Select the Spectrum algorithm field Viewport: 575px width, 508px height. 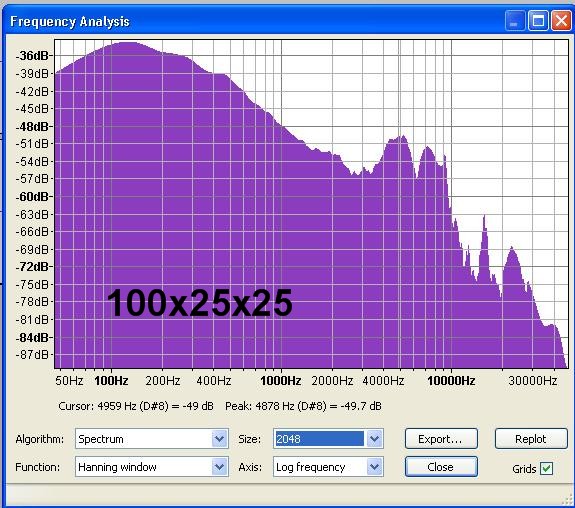click(144, 439)
